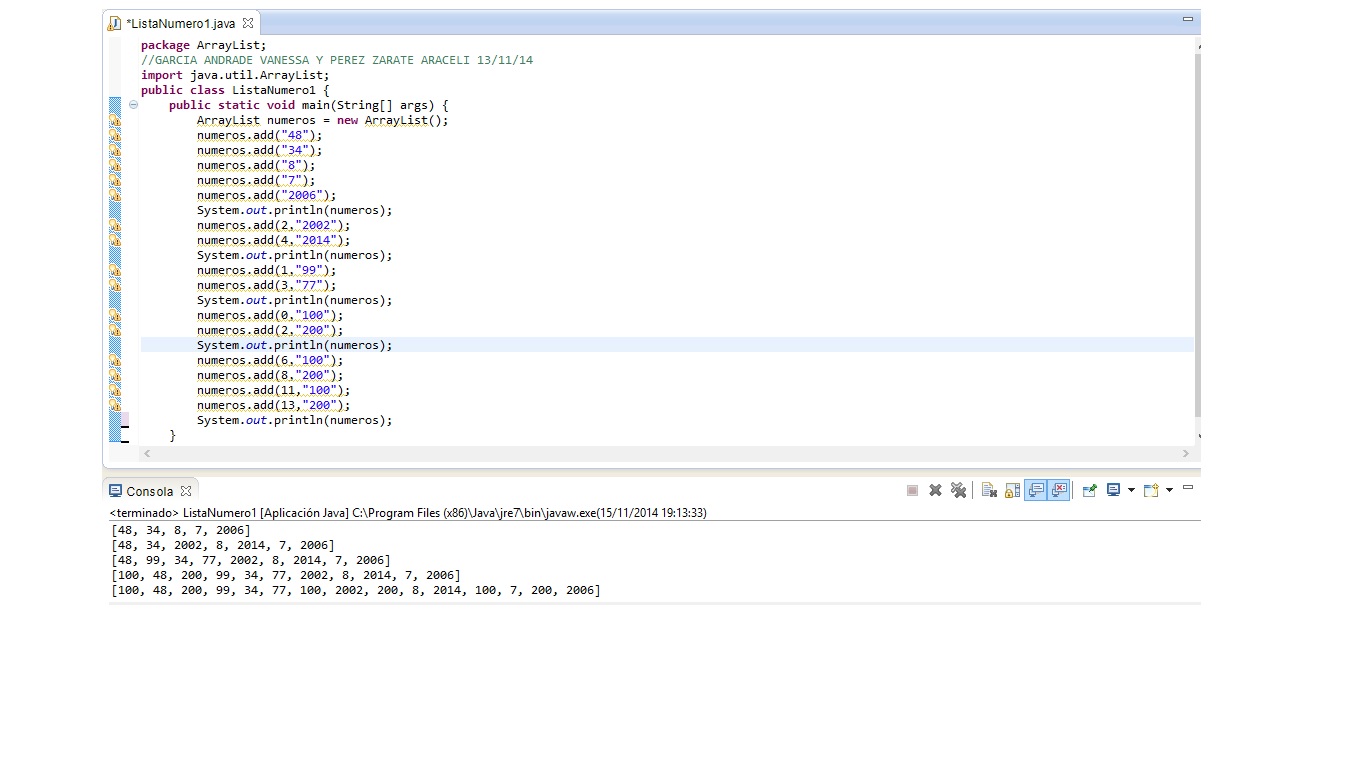Screen dimensions: 1366x783
Task: Click the numeros.add(13,"200") code line
Action: (274, 405)
